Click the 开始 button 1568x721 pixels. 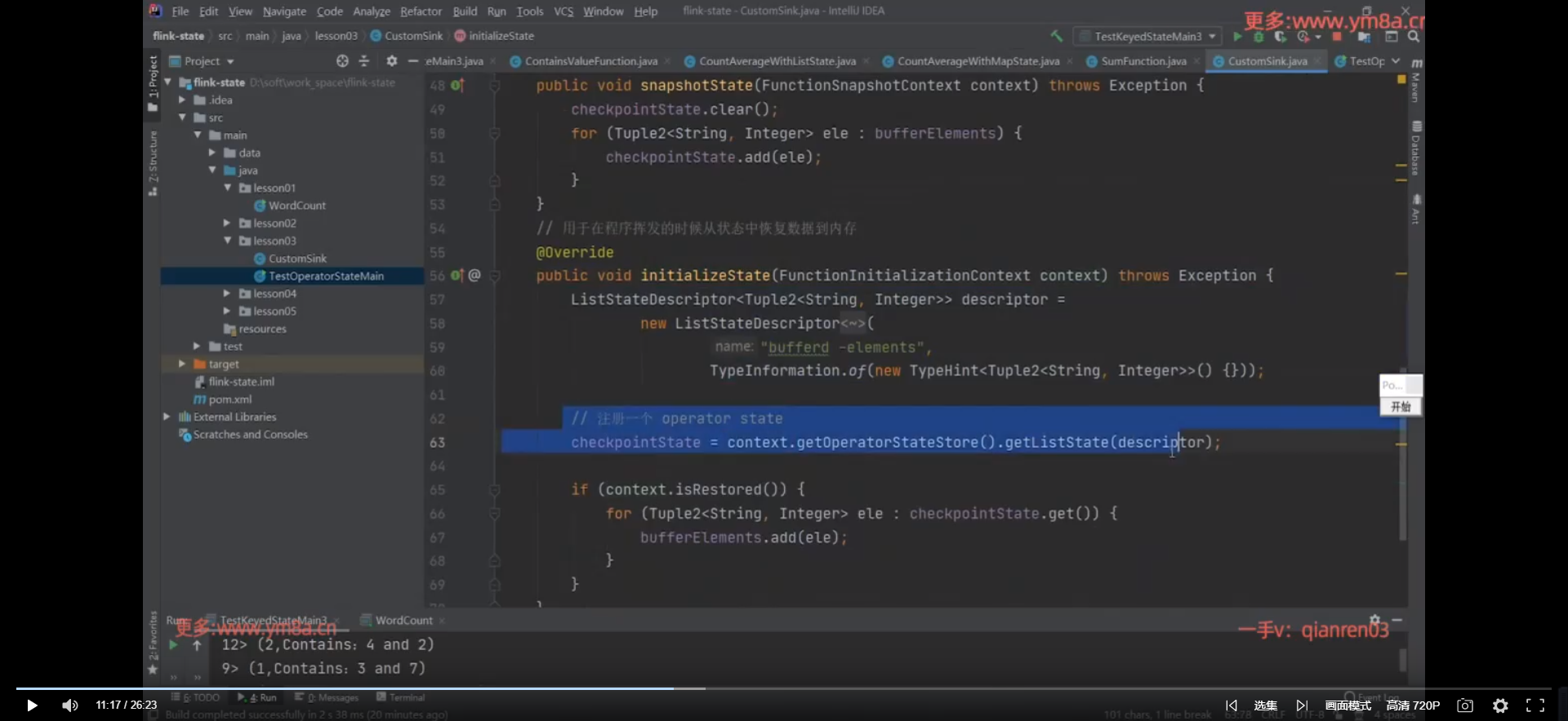pyautogui.click(x=1401, y=407)
